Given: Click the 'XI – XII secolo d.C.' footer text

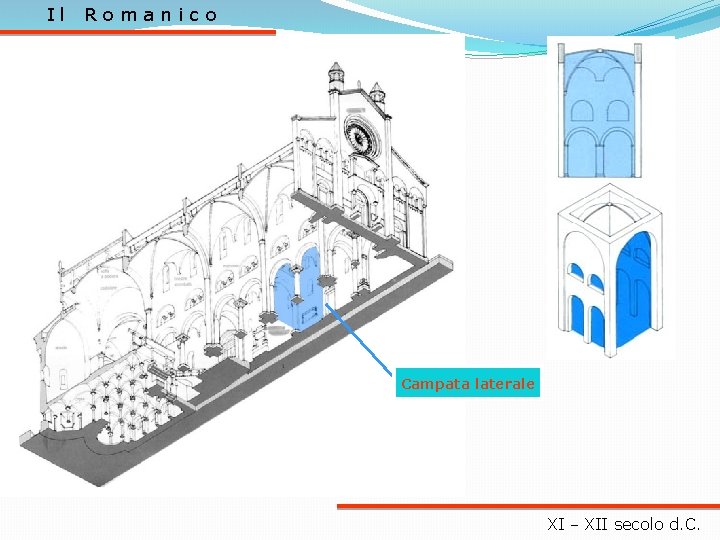Looking at the screenshot, I should pos(624,523).
